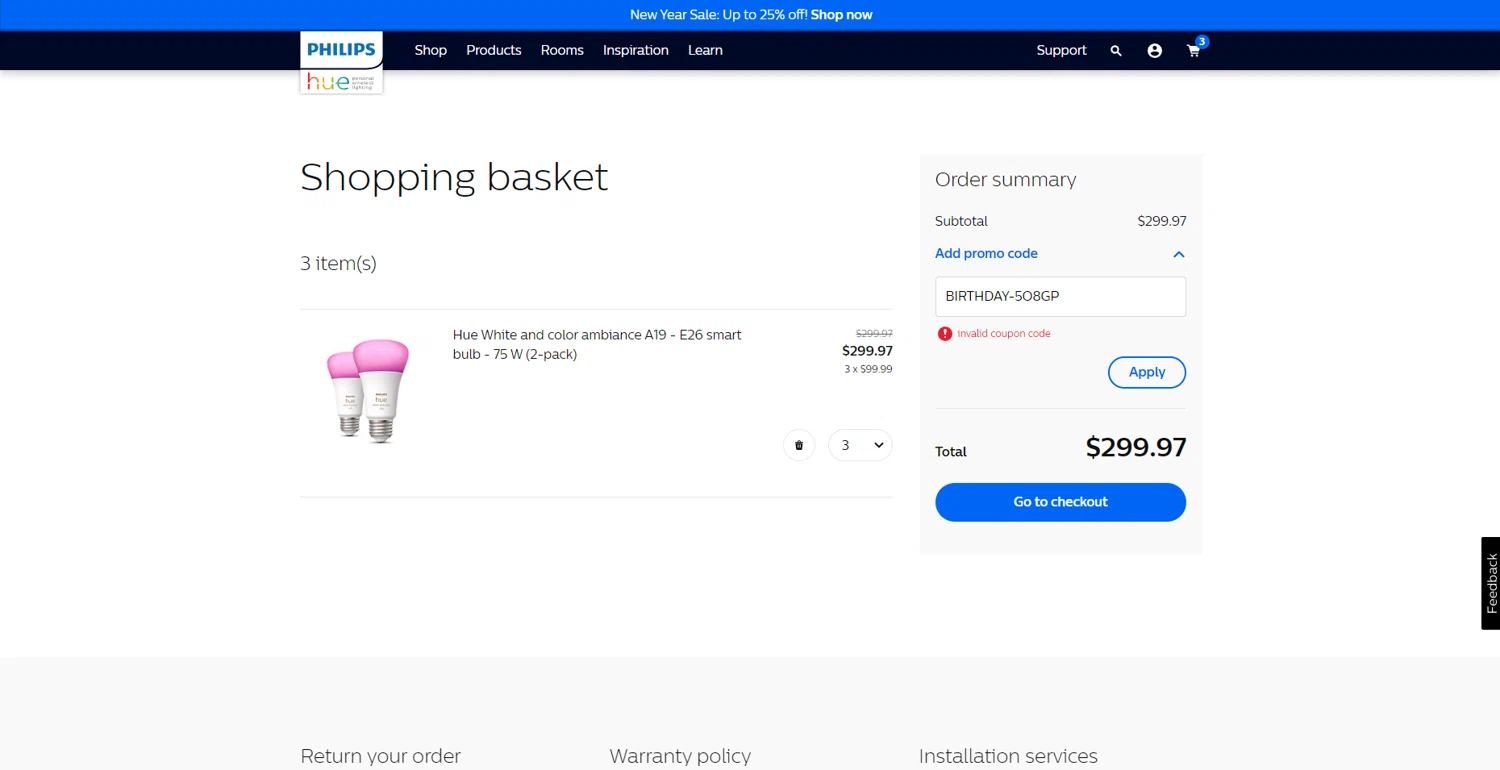Click the 3 x $99.99 price text
Viewport: 1500px width, 770px height.
point(868,369)
